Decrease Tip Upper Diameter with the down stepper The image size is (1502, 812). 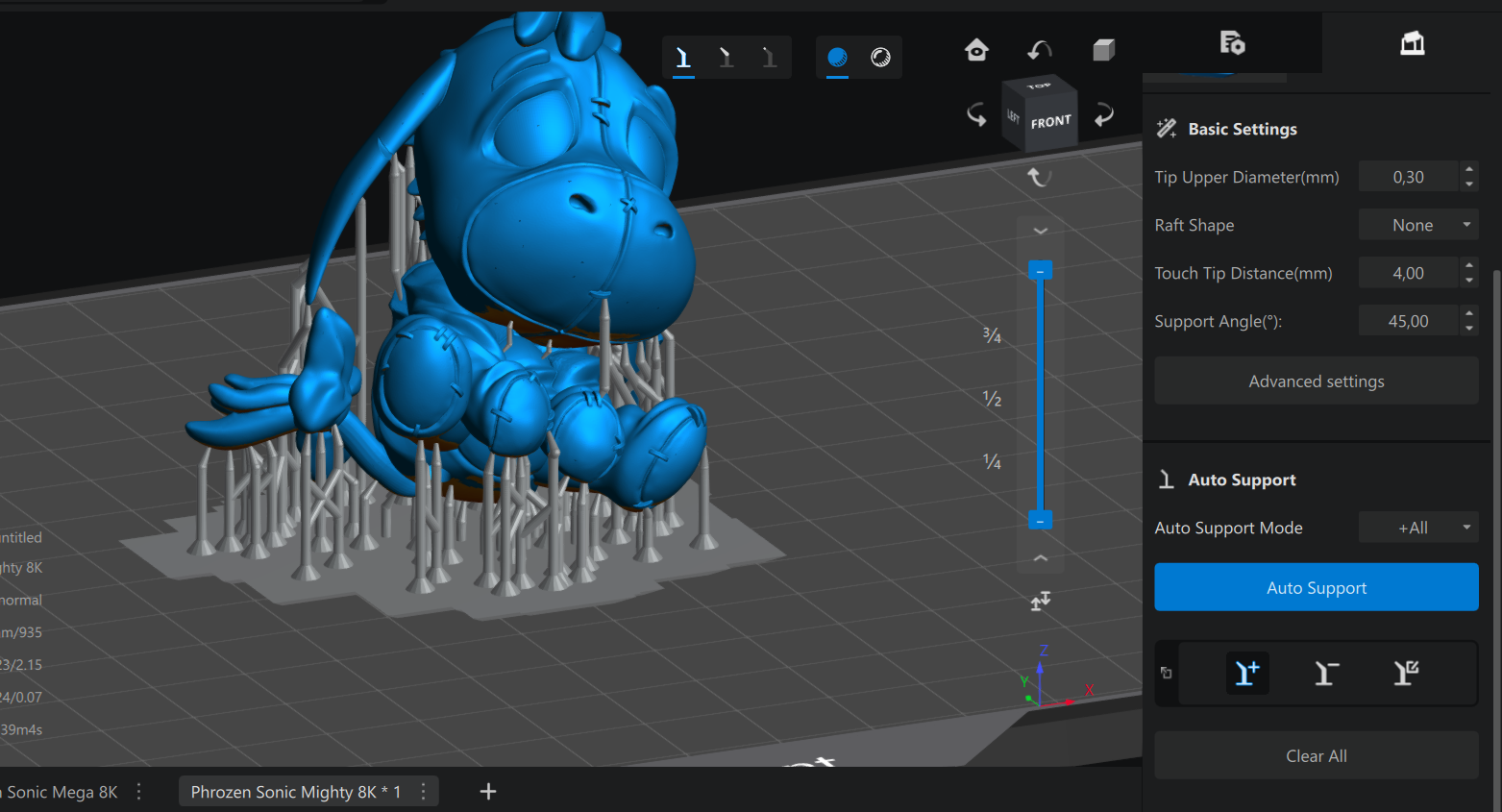[x=1469, y=185]
